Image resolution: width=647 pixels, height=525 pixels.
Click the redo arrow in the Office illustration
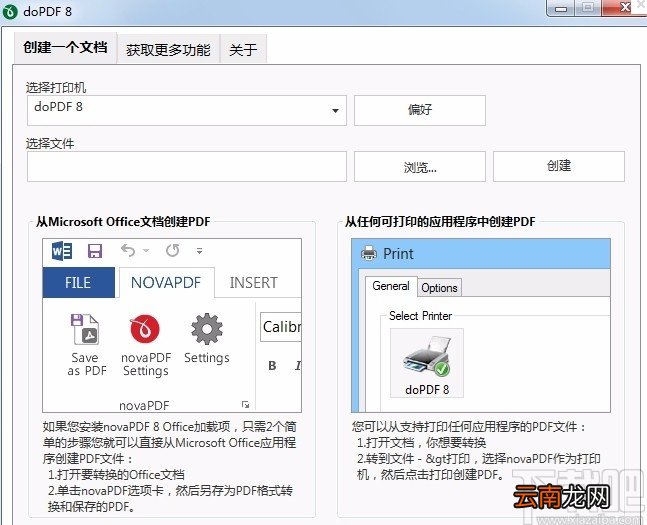172,250
